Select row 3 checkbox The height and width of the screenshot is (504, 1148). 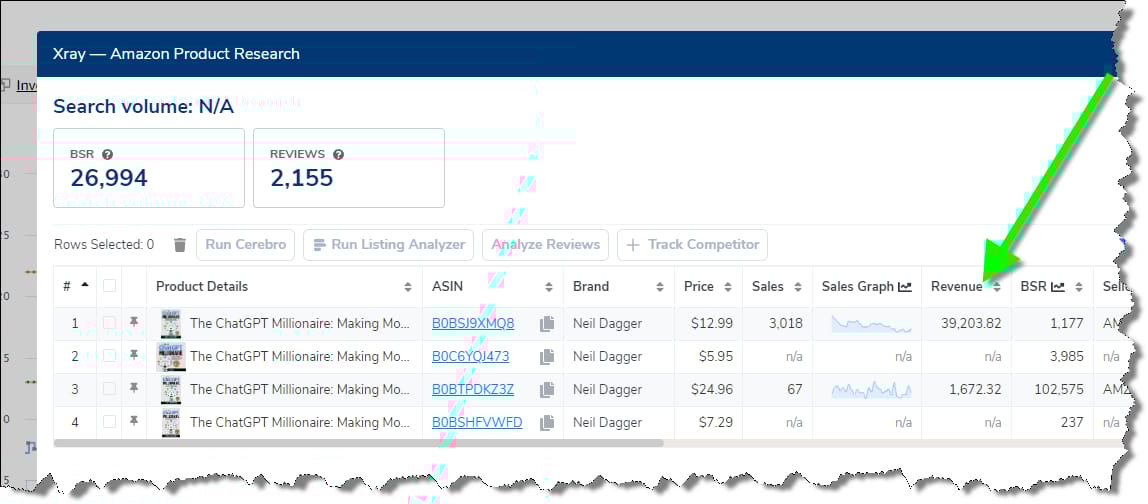[x=109, y=389]
